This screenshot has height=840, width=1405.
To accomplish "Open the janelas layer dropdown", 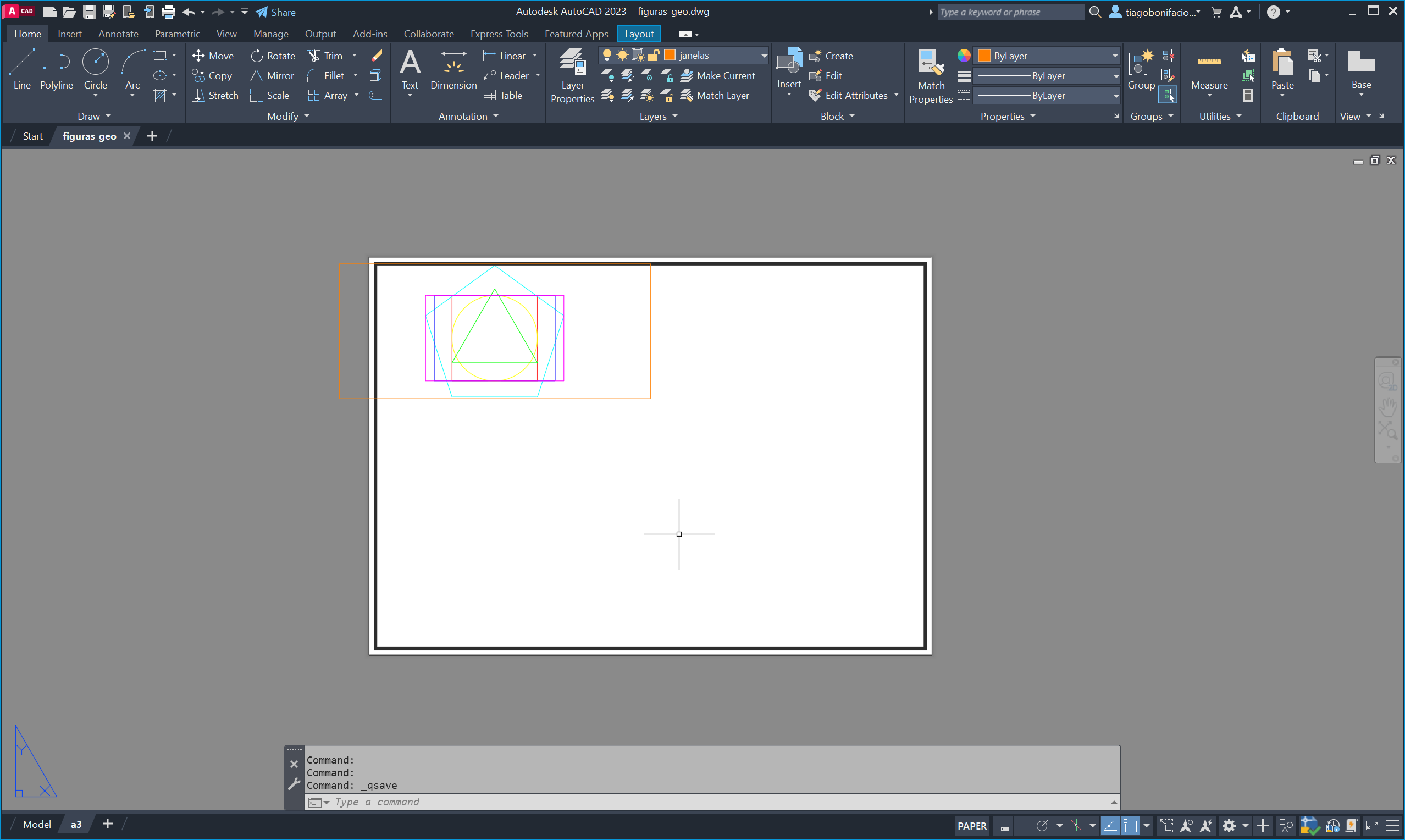I will [x=764, y=55].
